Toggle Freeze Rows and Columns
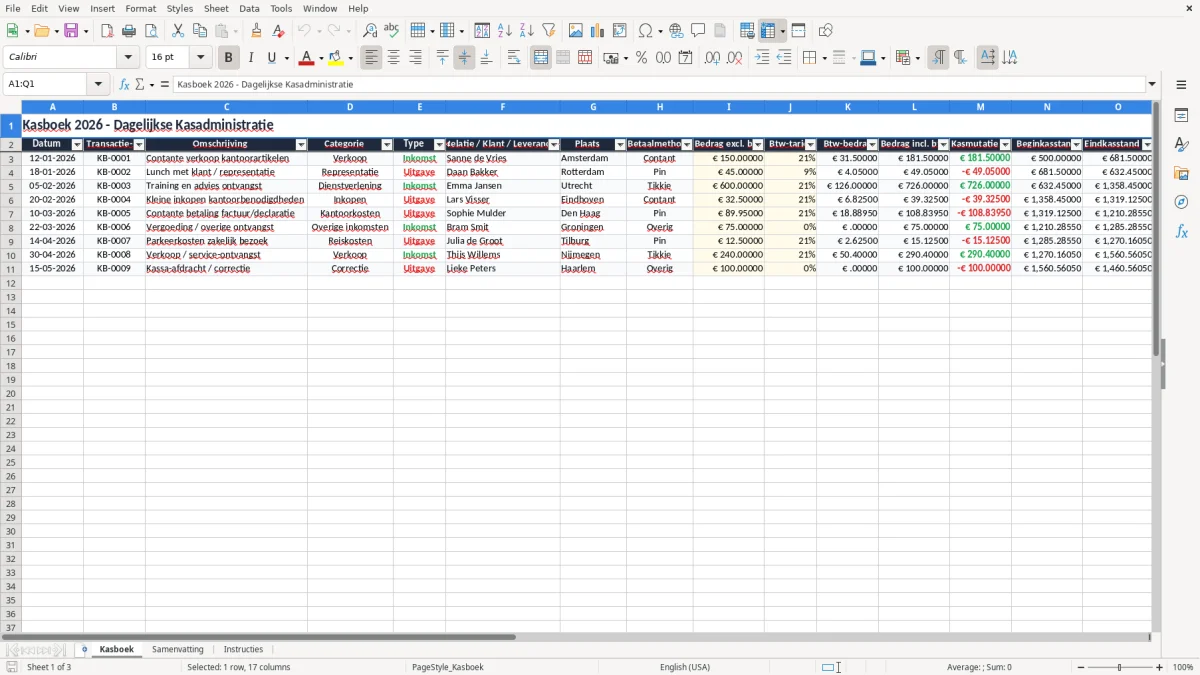The image size is (1200, 675). tap(768, 31)
